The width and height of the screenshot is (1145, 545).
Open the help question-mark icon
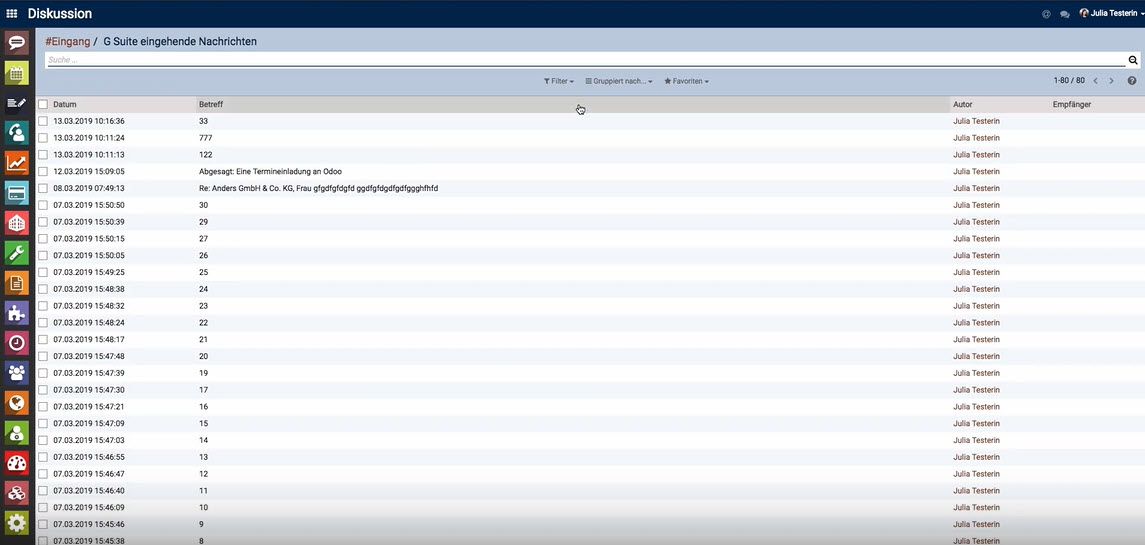click(x=1132, y=80)
